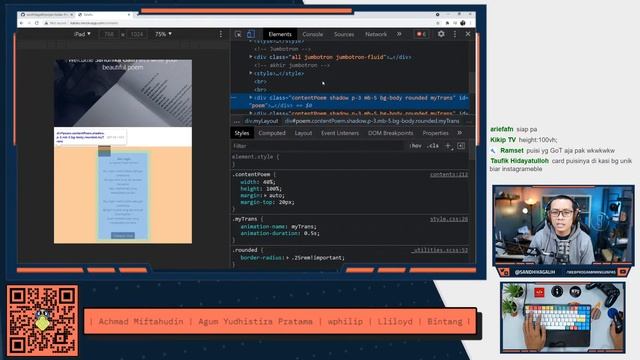Open the _utilities.scss source link
This screenshot has width=640, height=360.
pos(440,250)
